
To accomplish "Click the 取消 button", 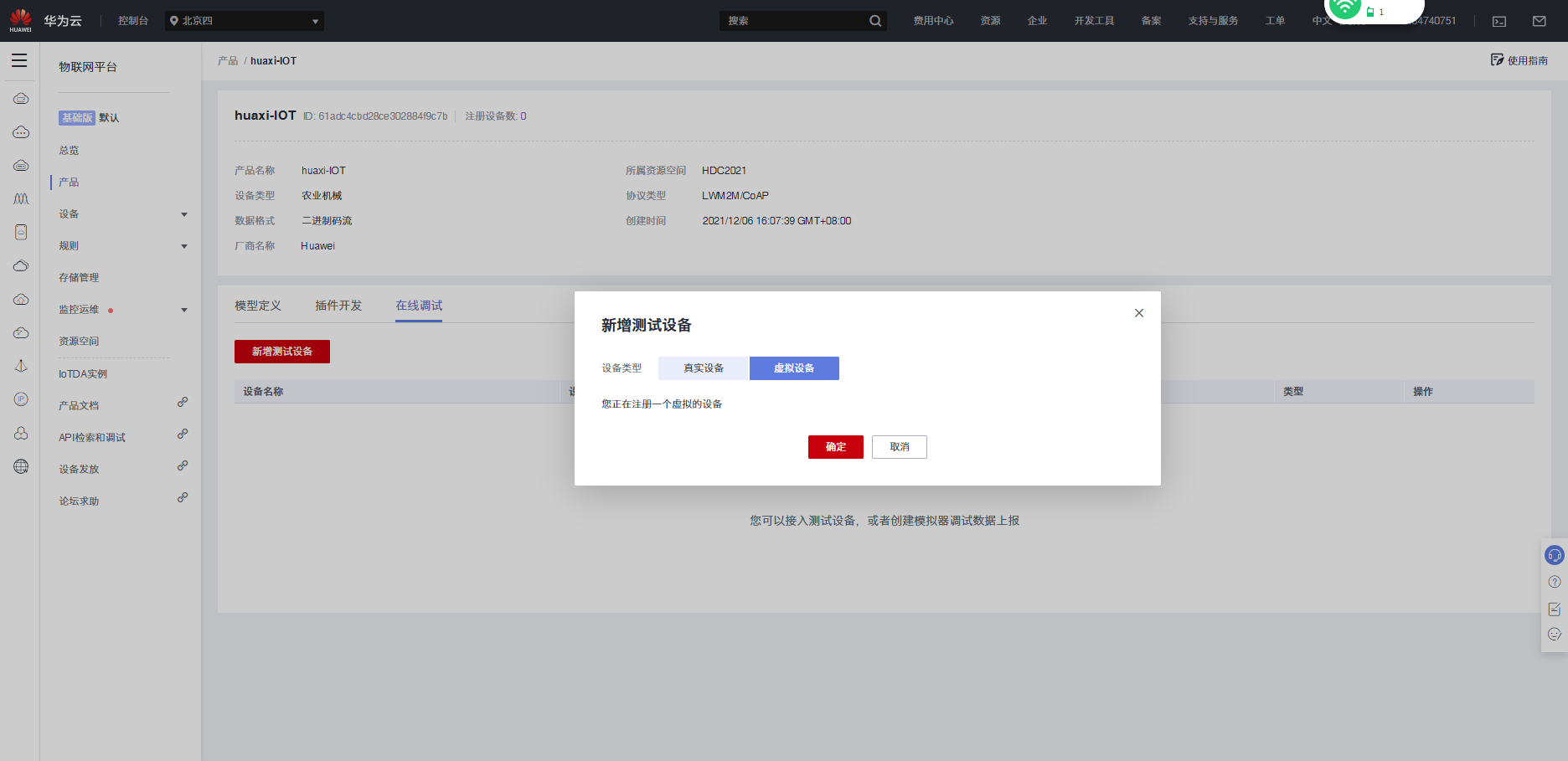I will pos(900,447).
